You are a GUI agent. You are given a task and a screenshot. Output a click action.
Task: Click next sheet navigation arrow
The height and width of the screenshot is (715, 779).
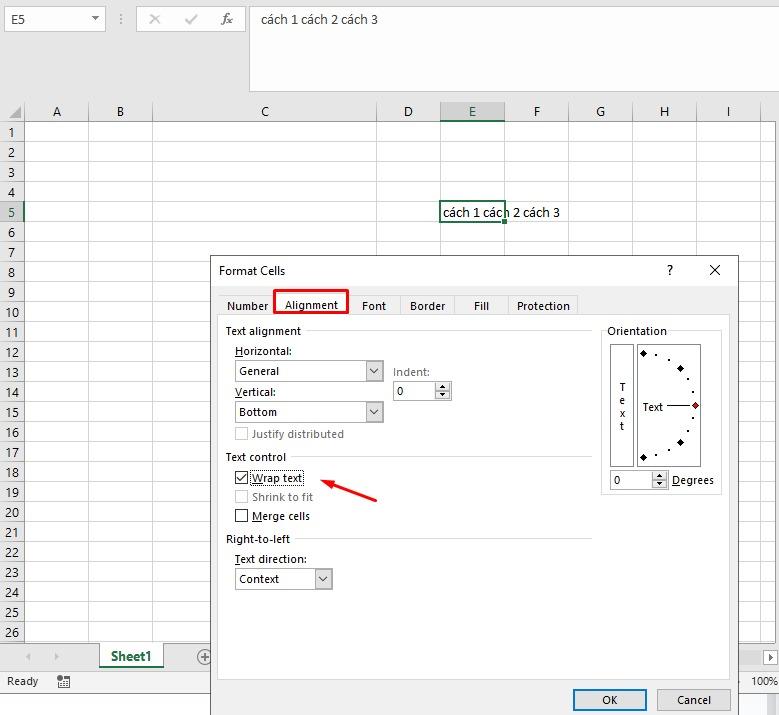56,656
